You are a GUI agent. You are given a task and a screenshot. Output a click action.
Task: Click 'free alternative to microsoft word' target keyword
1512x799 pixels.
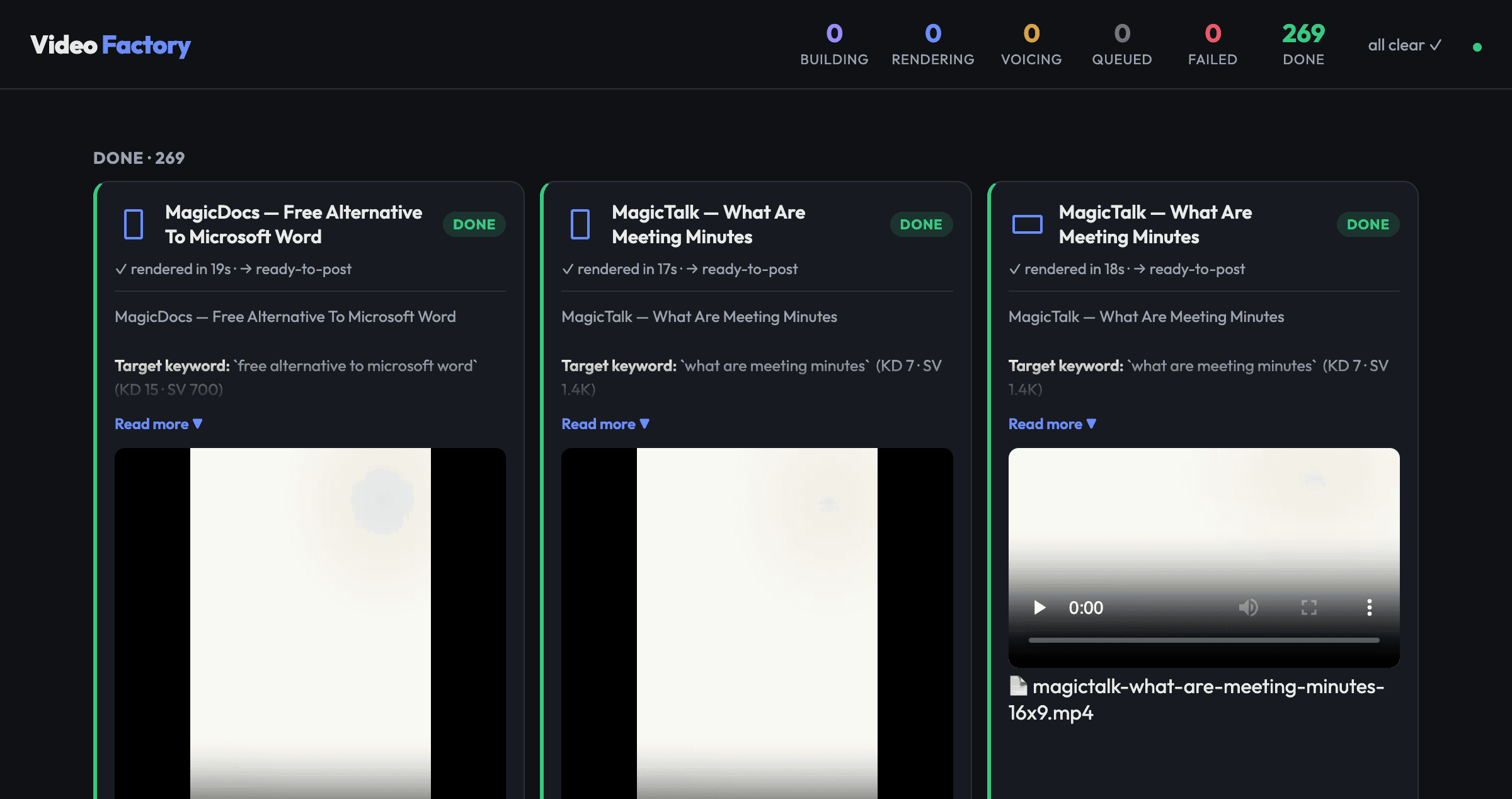(x=355, y=365)
